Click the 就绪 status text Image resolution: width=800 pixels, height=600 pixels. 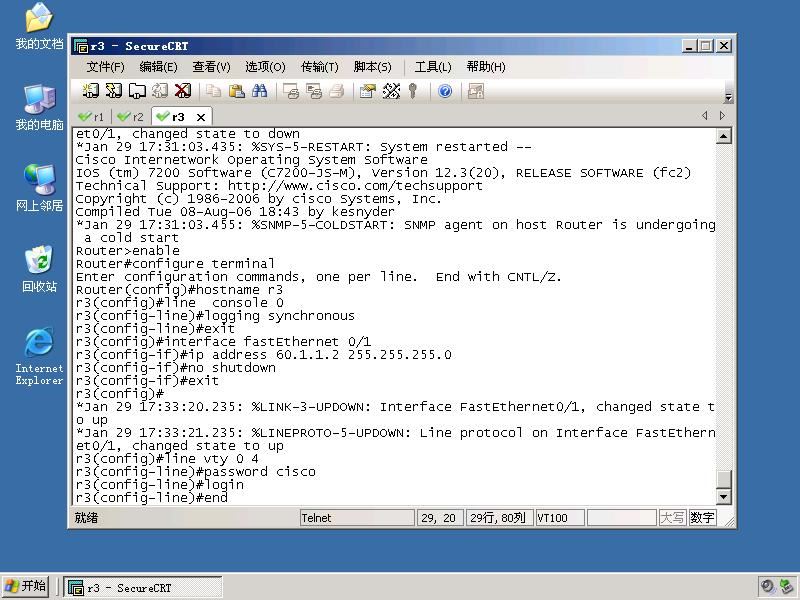click(x=86, y=518)
